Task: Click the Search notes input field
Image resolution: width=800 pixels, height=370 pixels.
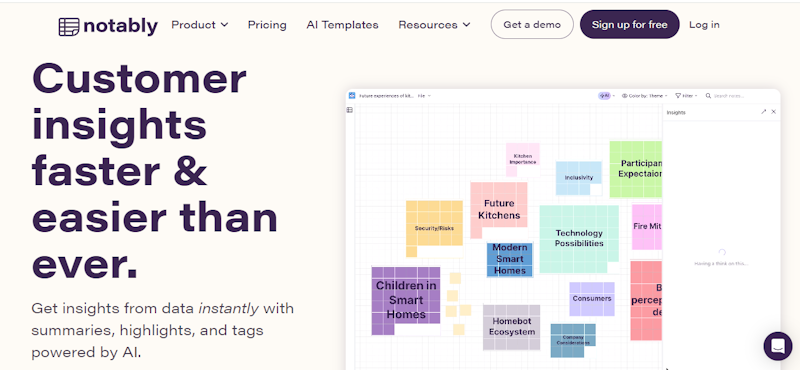Action: tap(729, 95)
